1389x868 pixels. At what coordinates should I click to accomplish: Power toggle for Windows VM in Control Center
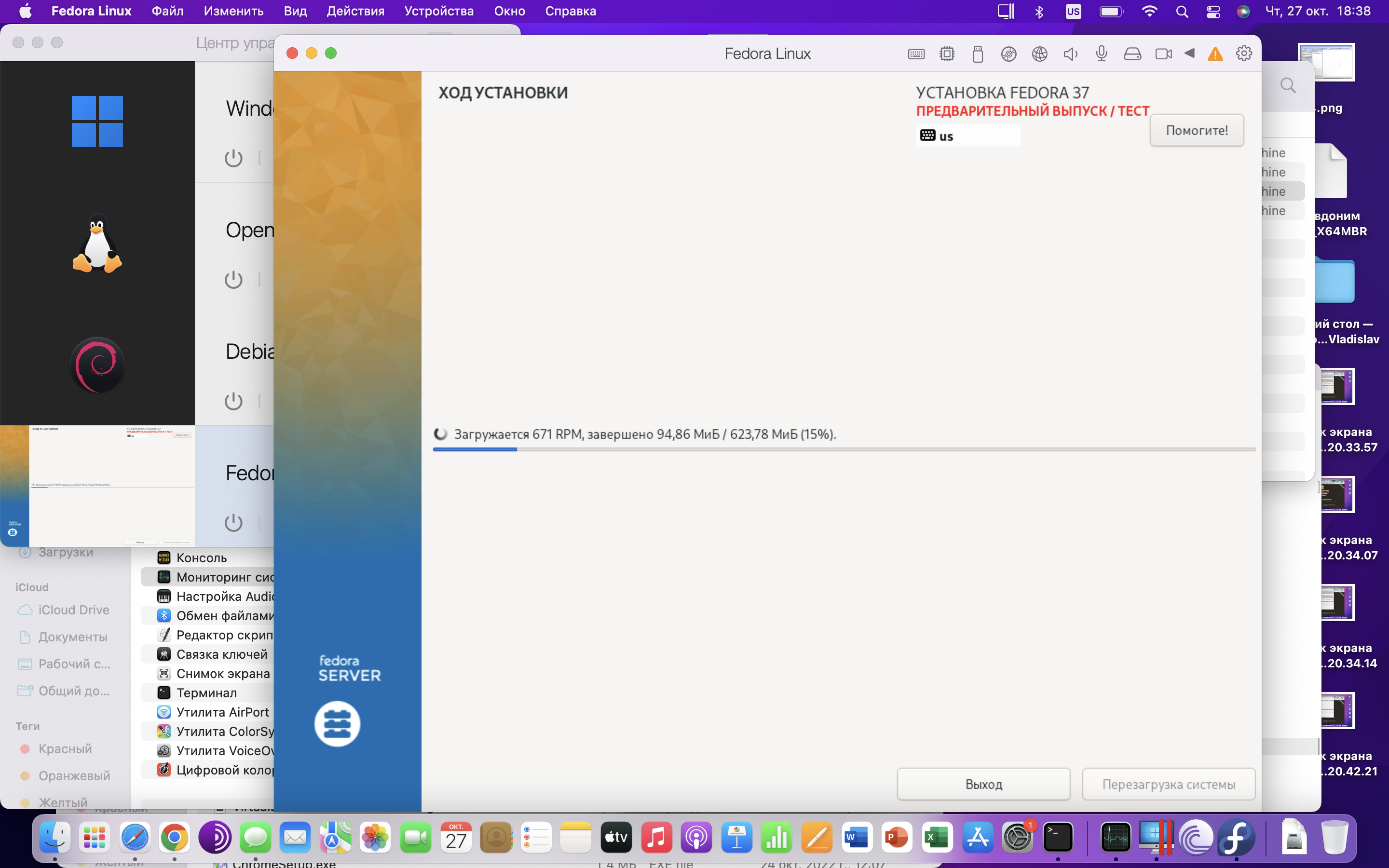pos(233,158)
